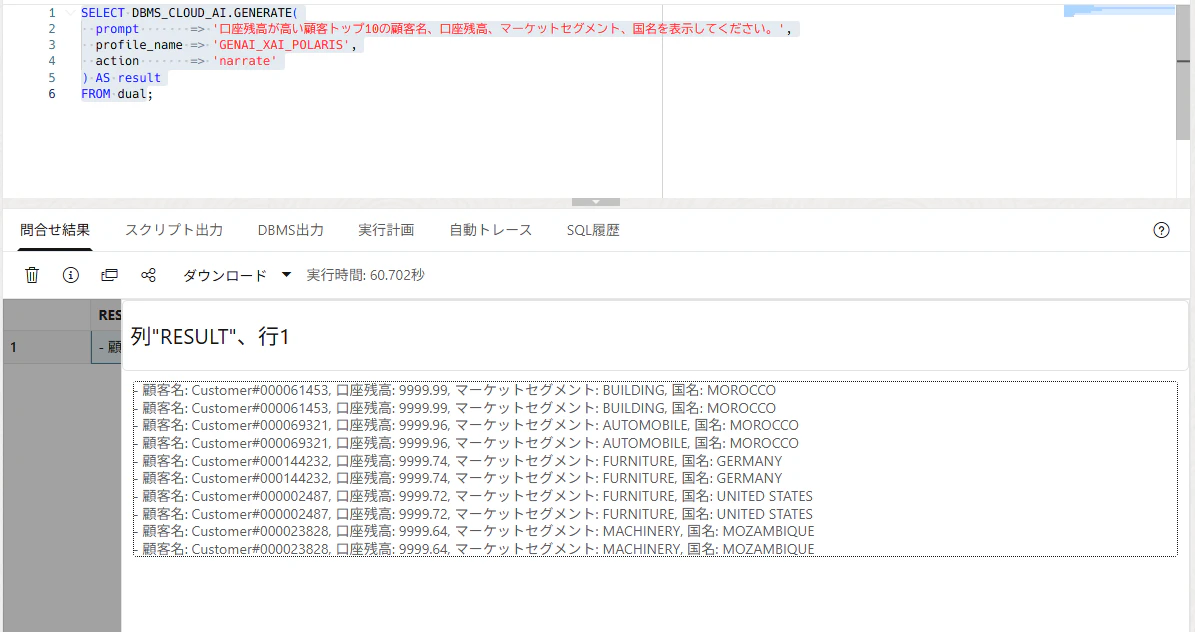The image size is (1195, 632).
Task: Open the 実行計画 tab
Action: click(x=386, y=229)
